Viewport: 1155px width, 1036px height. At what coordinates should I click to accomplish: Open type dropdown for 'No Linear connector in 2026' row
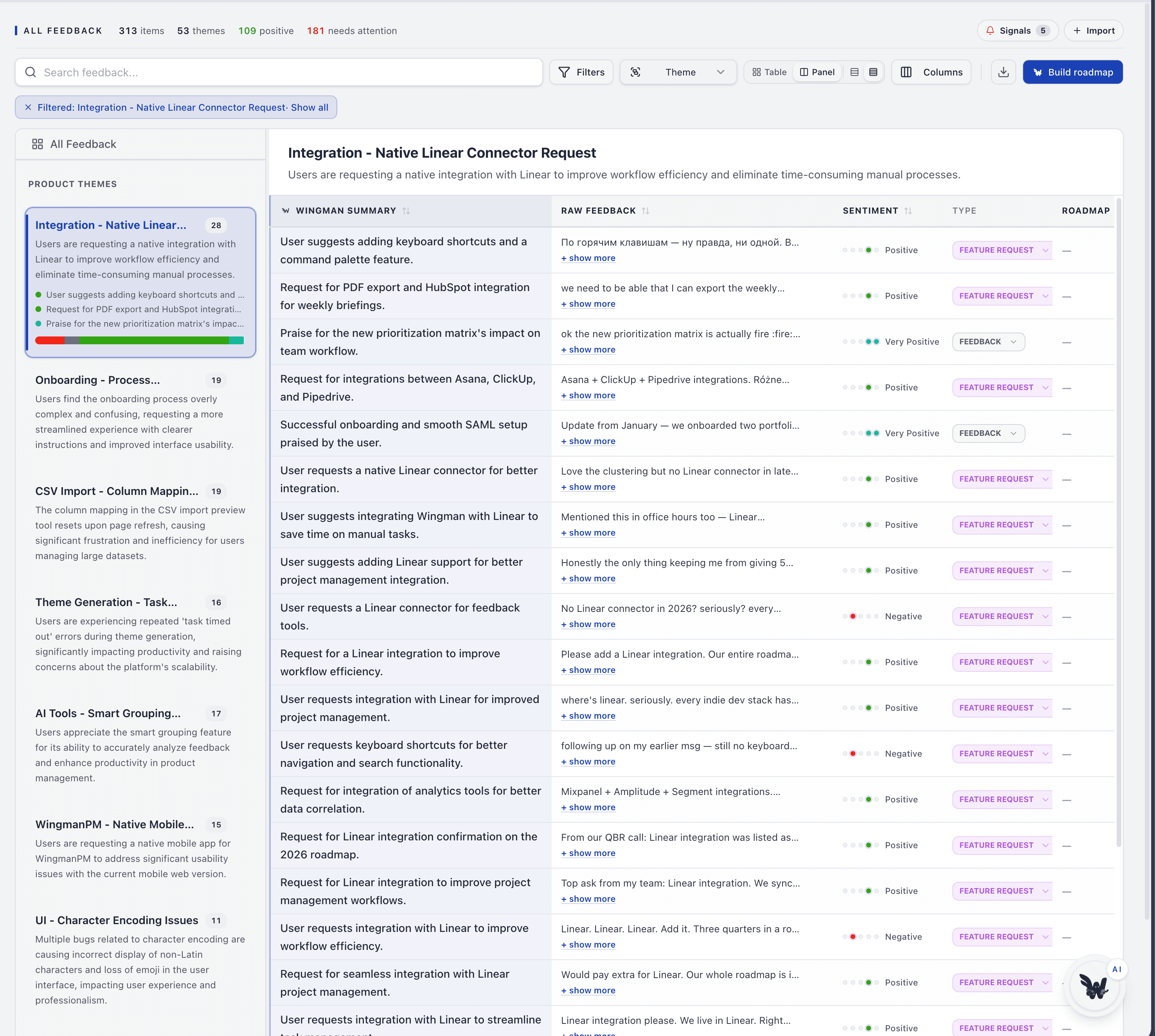click(1002, 617)
